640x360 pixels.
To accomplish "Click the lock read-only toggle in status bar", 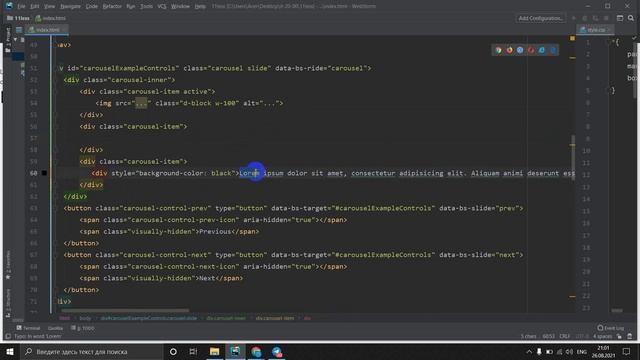I will coord(620,336).
